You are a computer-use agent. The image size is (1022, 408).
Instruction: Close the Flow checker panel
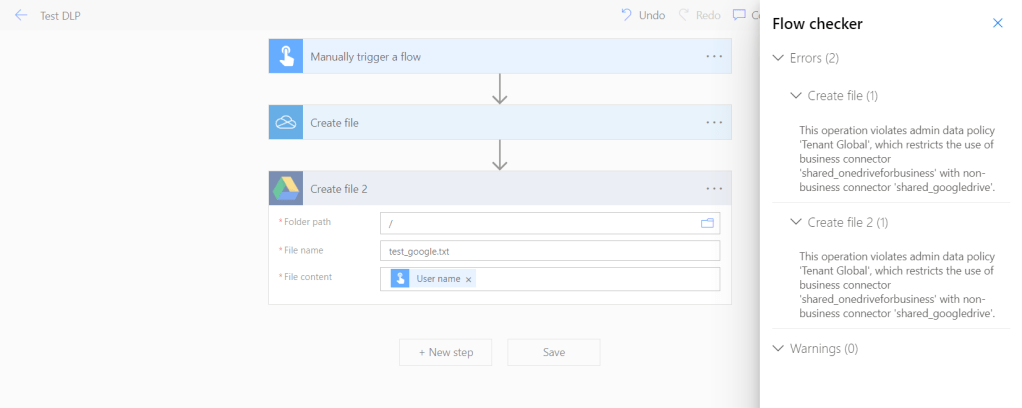click(x=997, y=23)
